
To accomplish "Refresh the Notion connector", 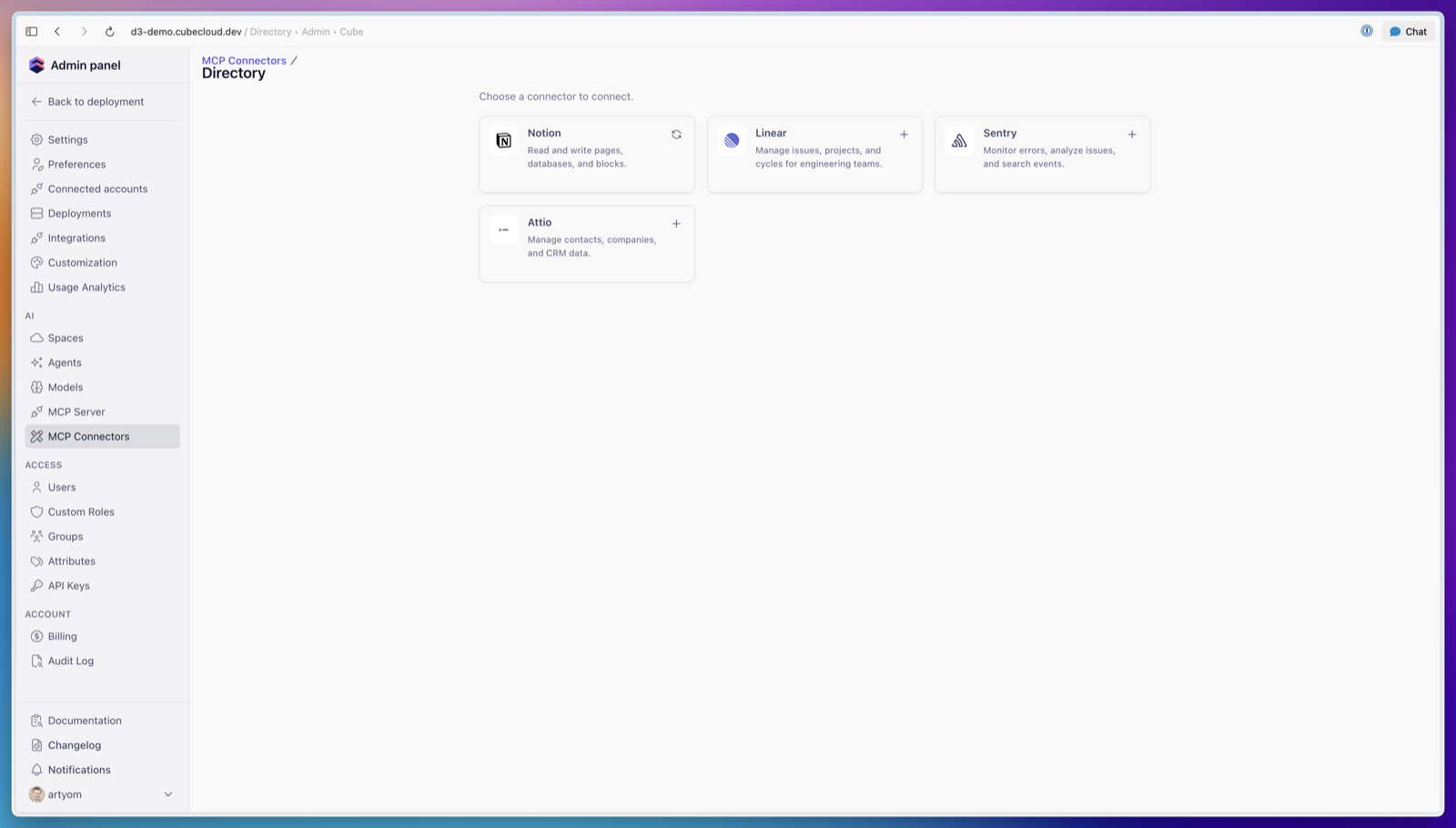I will [676, 135].
